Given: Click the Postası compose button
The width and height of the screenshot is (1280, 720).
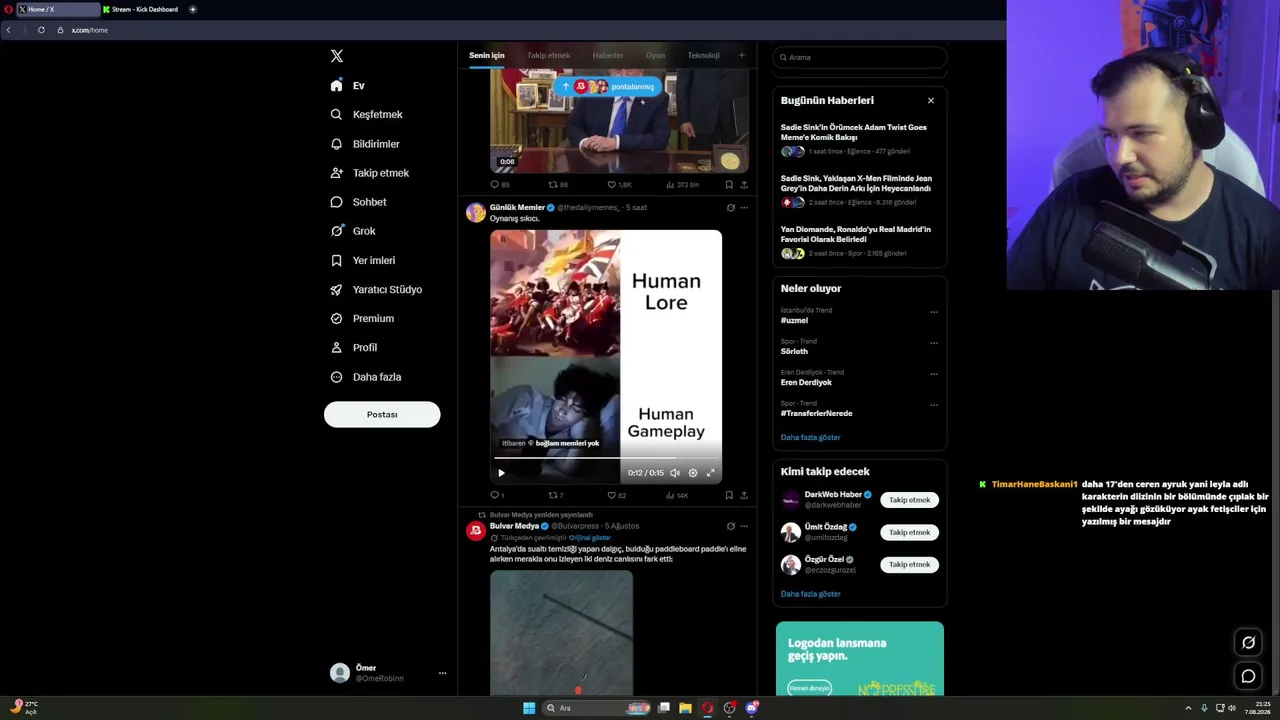Looking at the screenshot, I should [382, 415].
